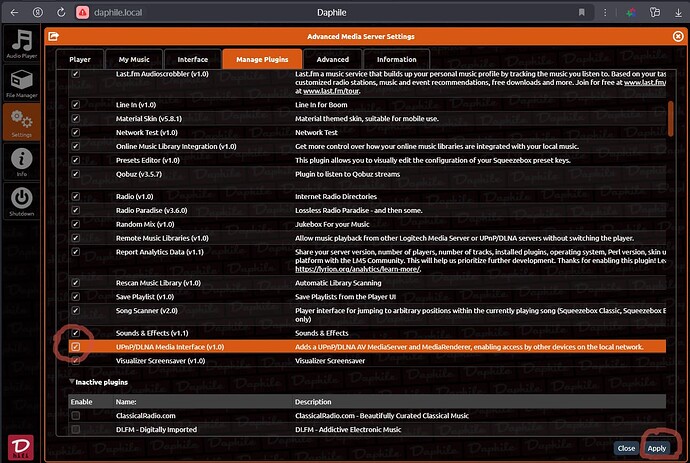
Task: Open browser three-dot menu
Action: (x=605, y=12)
